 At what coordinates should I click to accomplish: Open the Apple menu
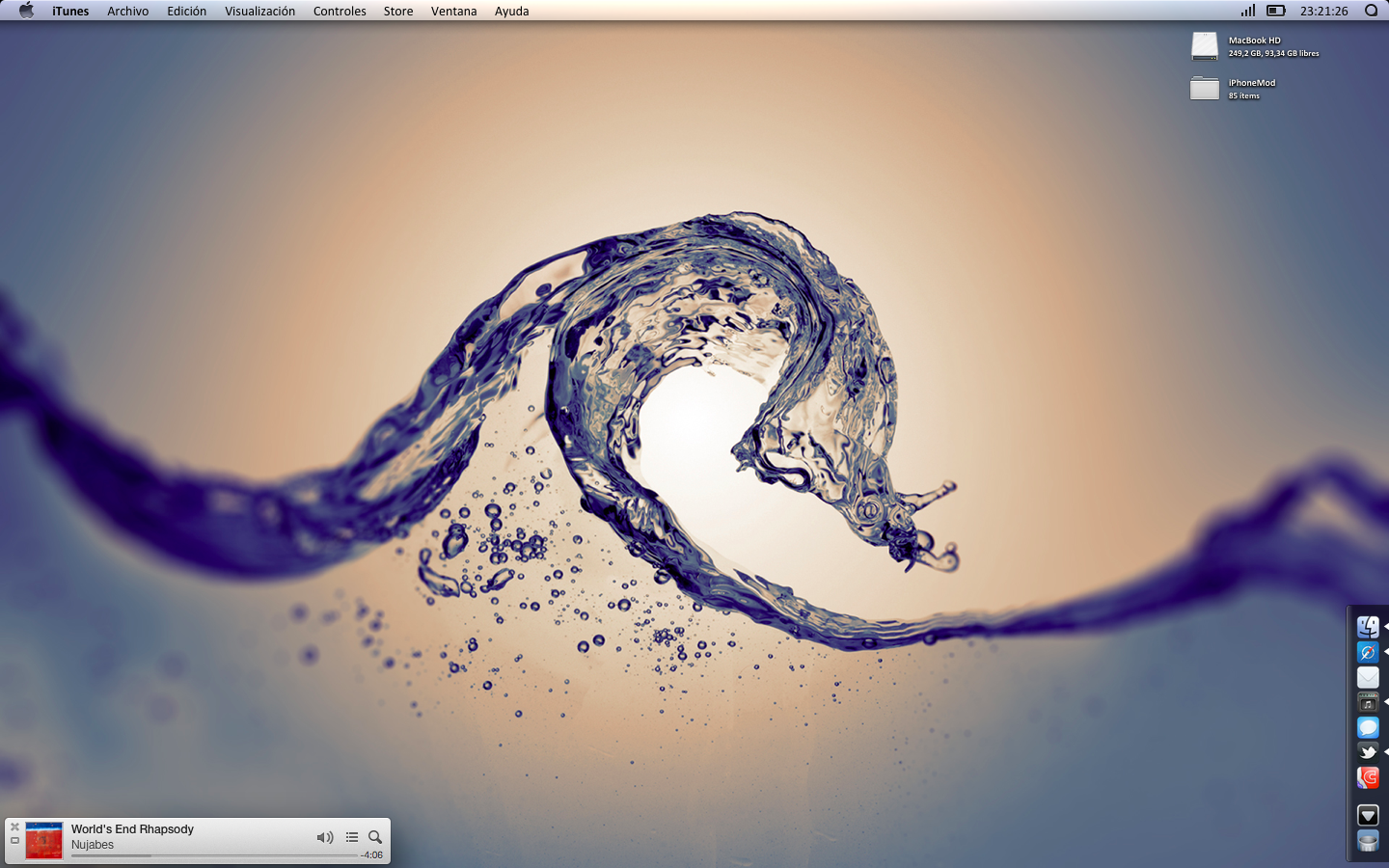(x=26, y=11)
